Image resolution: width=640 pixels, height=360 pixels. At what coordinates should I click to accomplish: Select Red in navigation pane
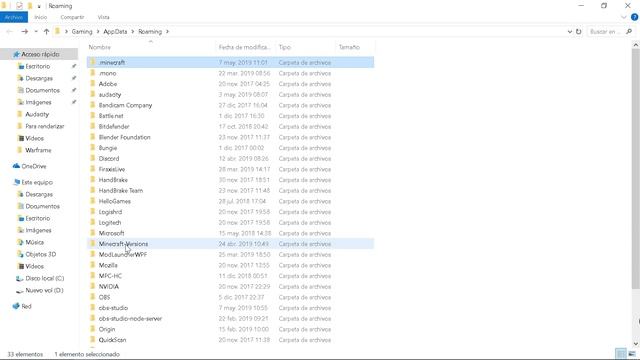pos(26,306)
